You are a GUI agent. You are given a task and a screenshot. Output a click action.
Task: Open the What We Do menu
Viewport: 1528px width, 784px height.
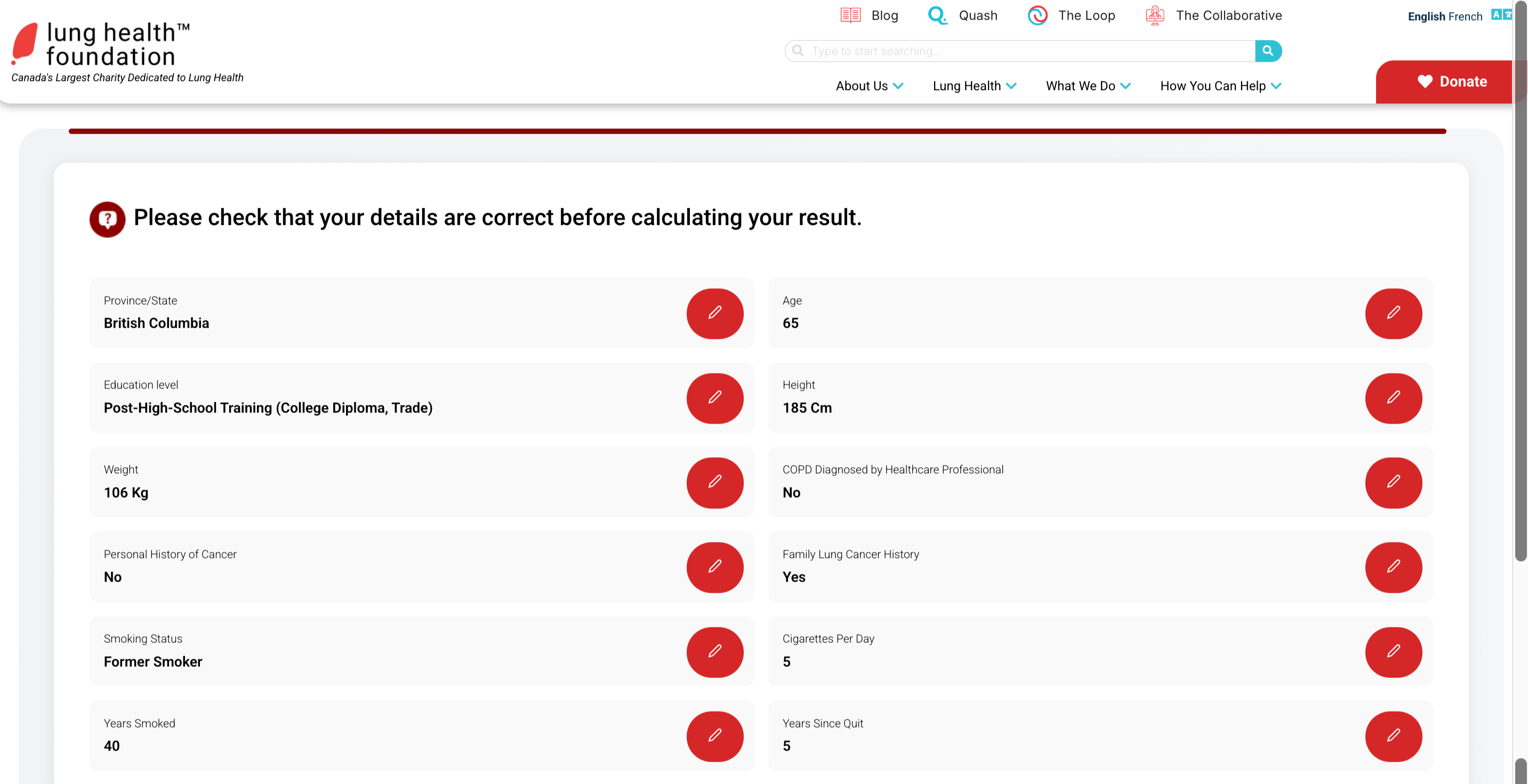click(x=1087, y=85)
